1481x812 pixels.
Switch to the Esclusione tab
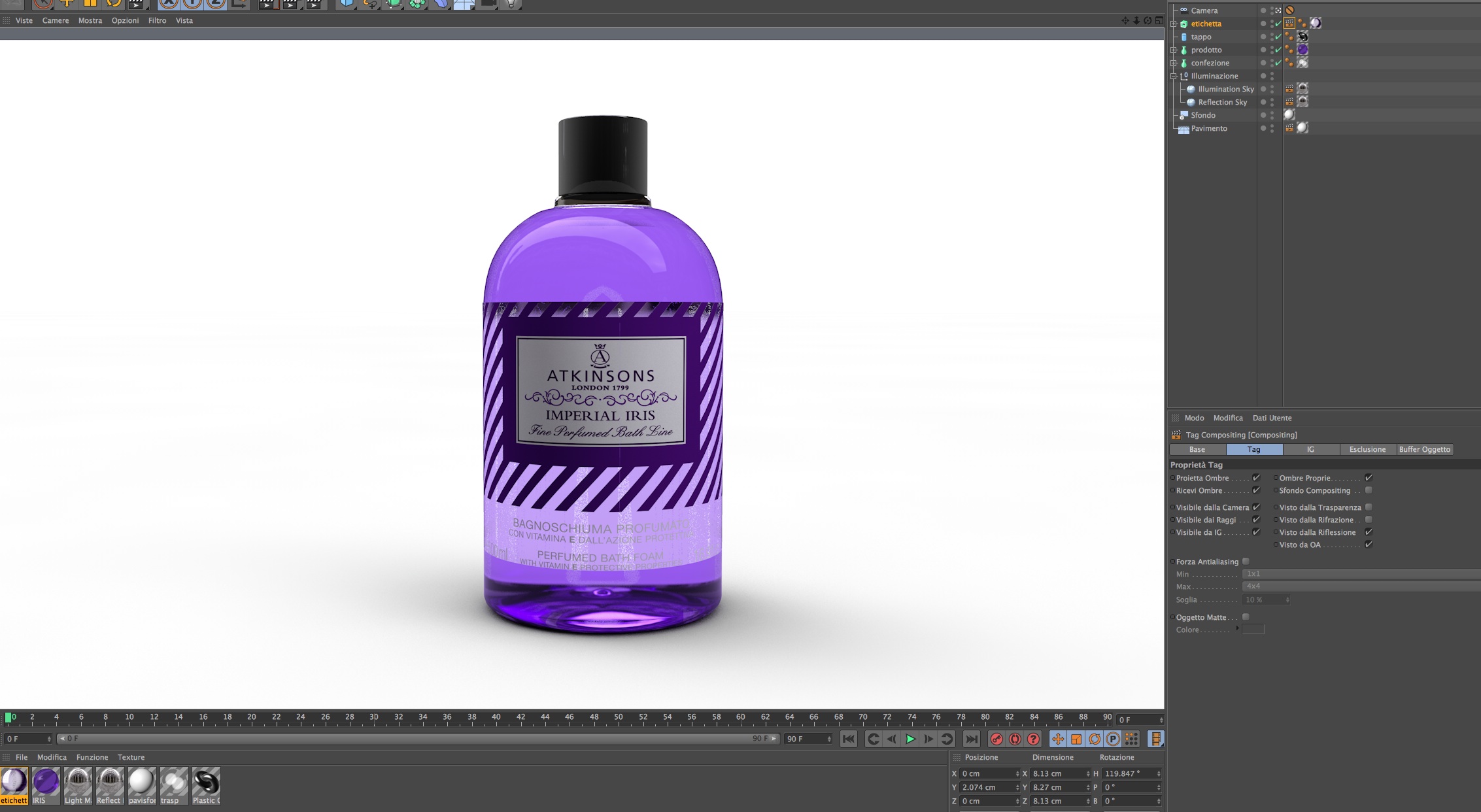point(1367,449)
